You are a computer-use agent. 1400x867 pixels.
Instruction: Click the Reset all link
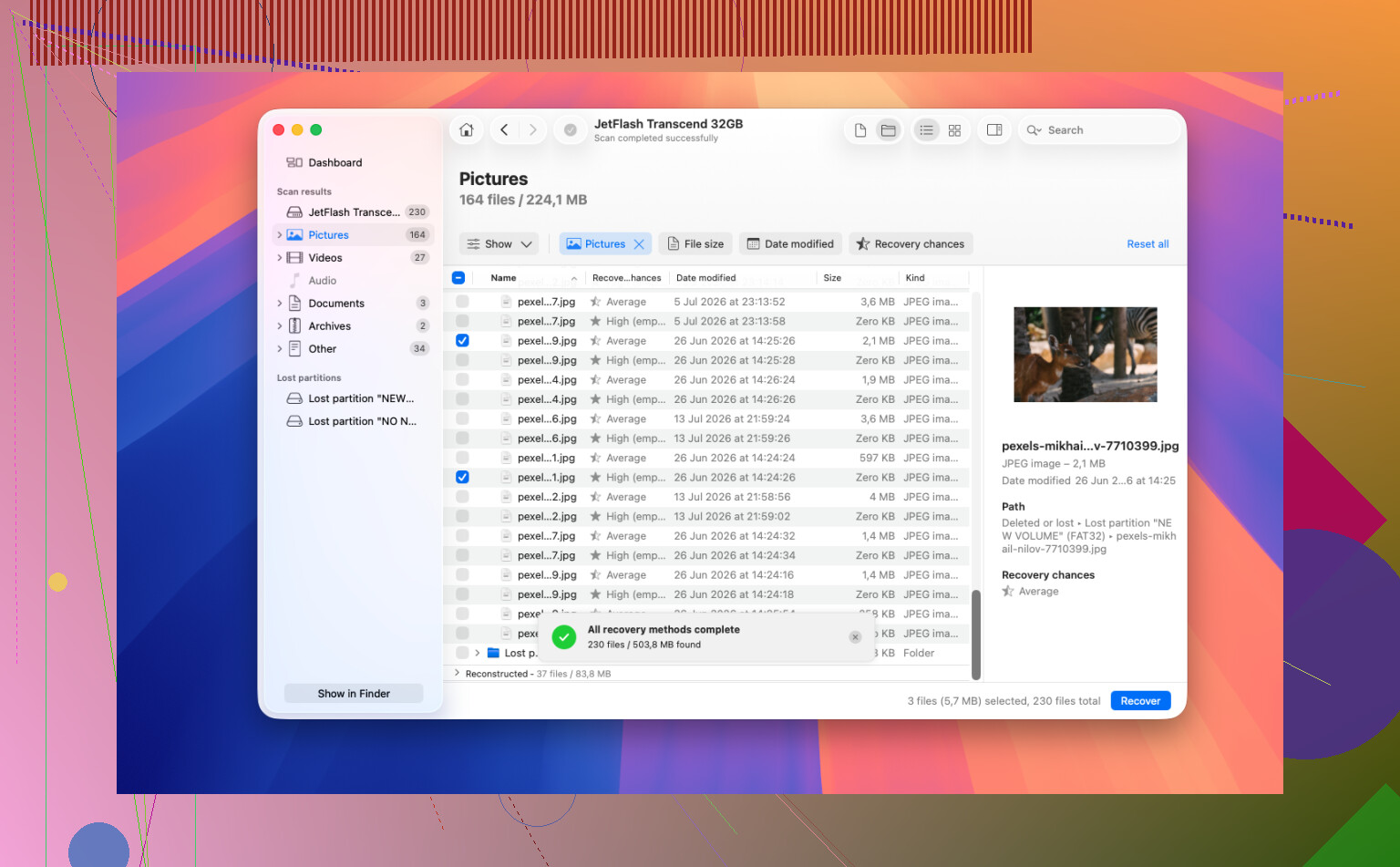(1148, 244)
